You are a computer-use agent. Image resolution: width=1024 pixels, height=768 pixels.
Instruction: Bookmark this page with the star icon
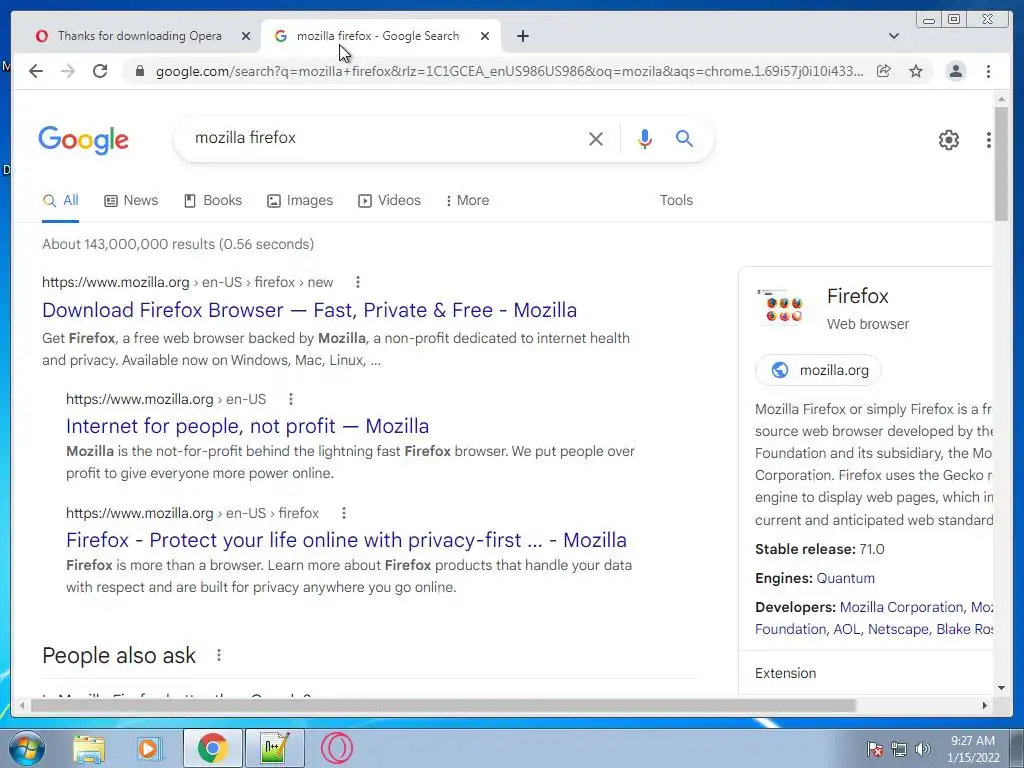pos(916,71)
